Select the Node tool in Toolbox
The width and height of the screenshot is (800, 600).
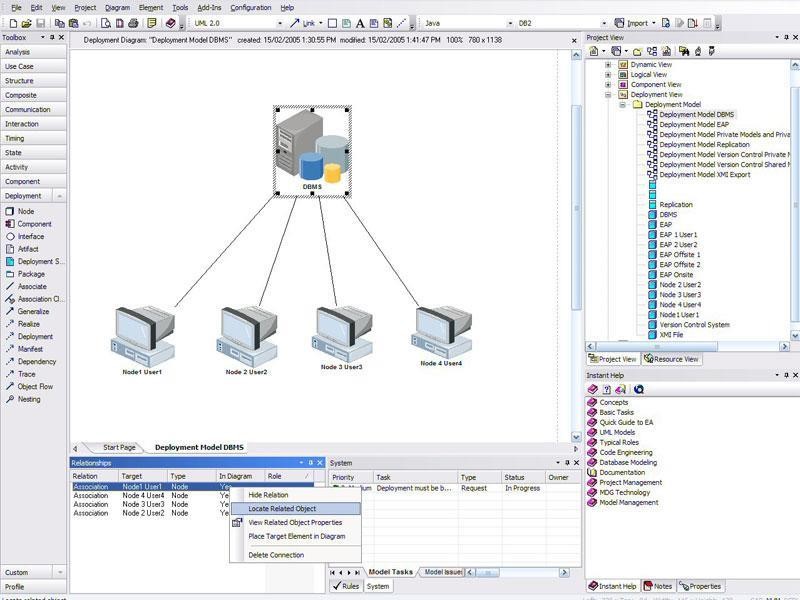pyautogui.click(x=25, y=211)
